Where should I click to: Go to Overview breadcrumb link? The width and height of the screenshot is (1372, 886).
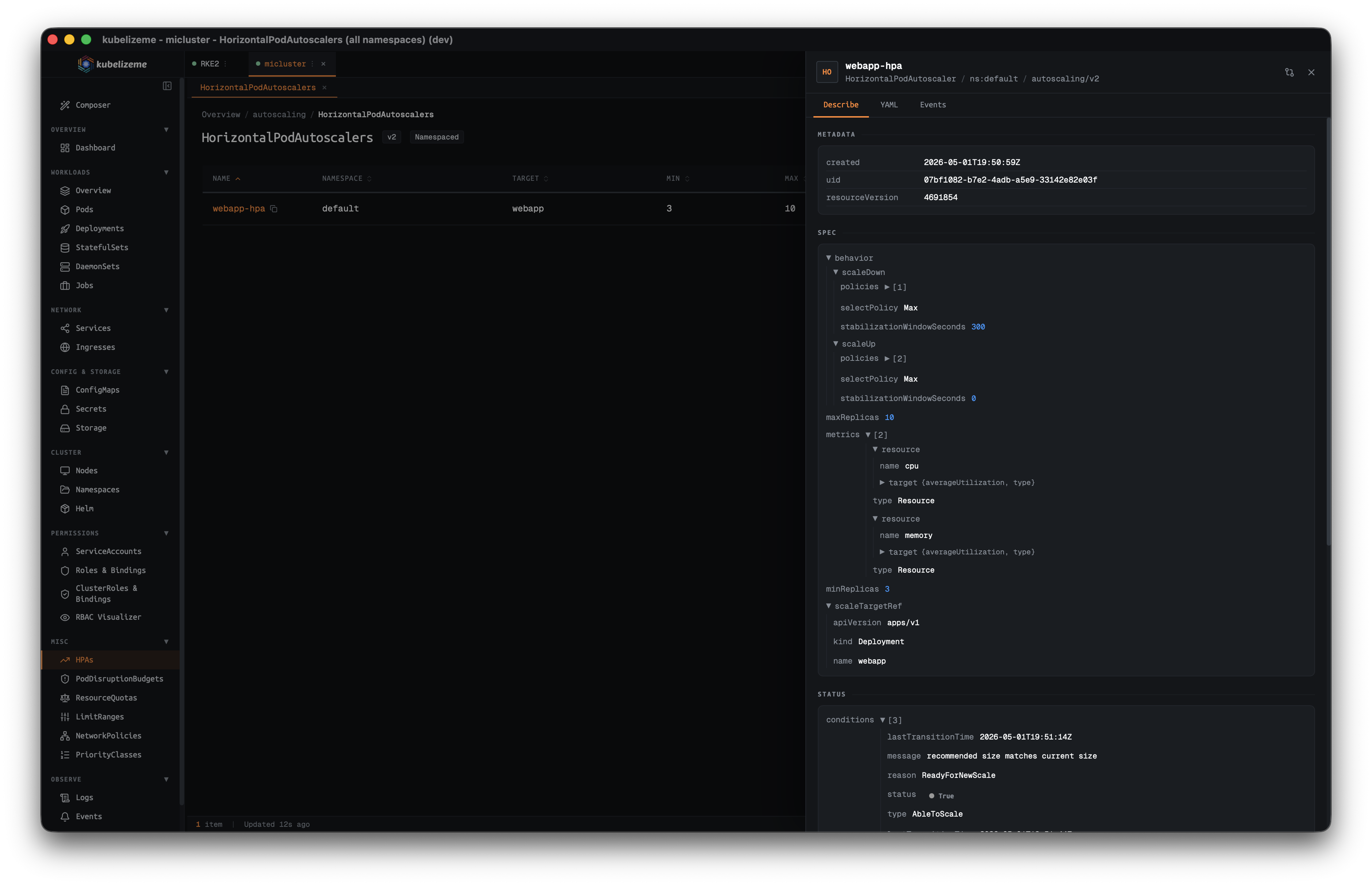pyautogui.click(x=221, y=115)
